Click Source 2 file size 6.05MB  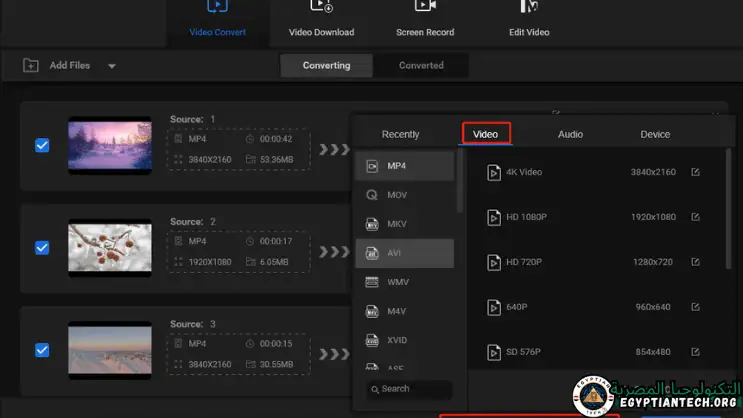274,262
